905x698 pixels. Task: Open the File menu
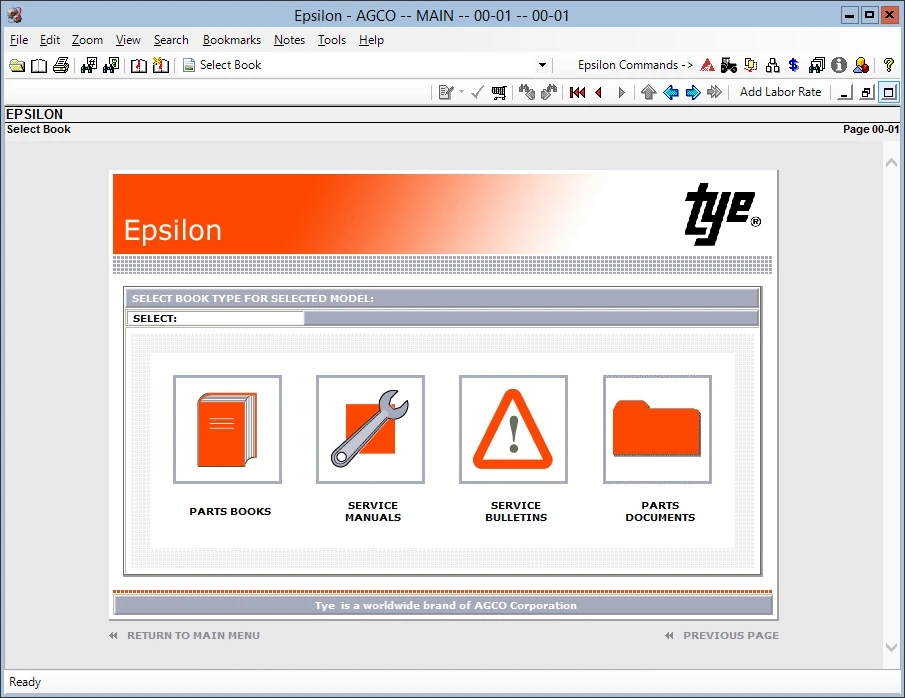point(19,40)
